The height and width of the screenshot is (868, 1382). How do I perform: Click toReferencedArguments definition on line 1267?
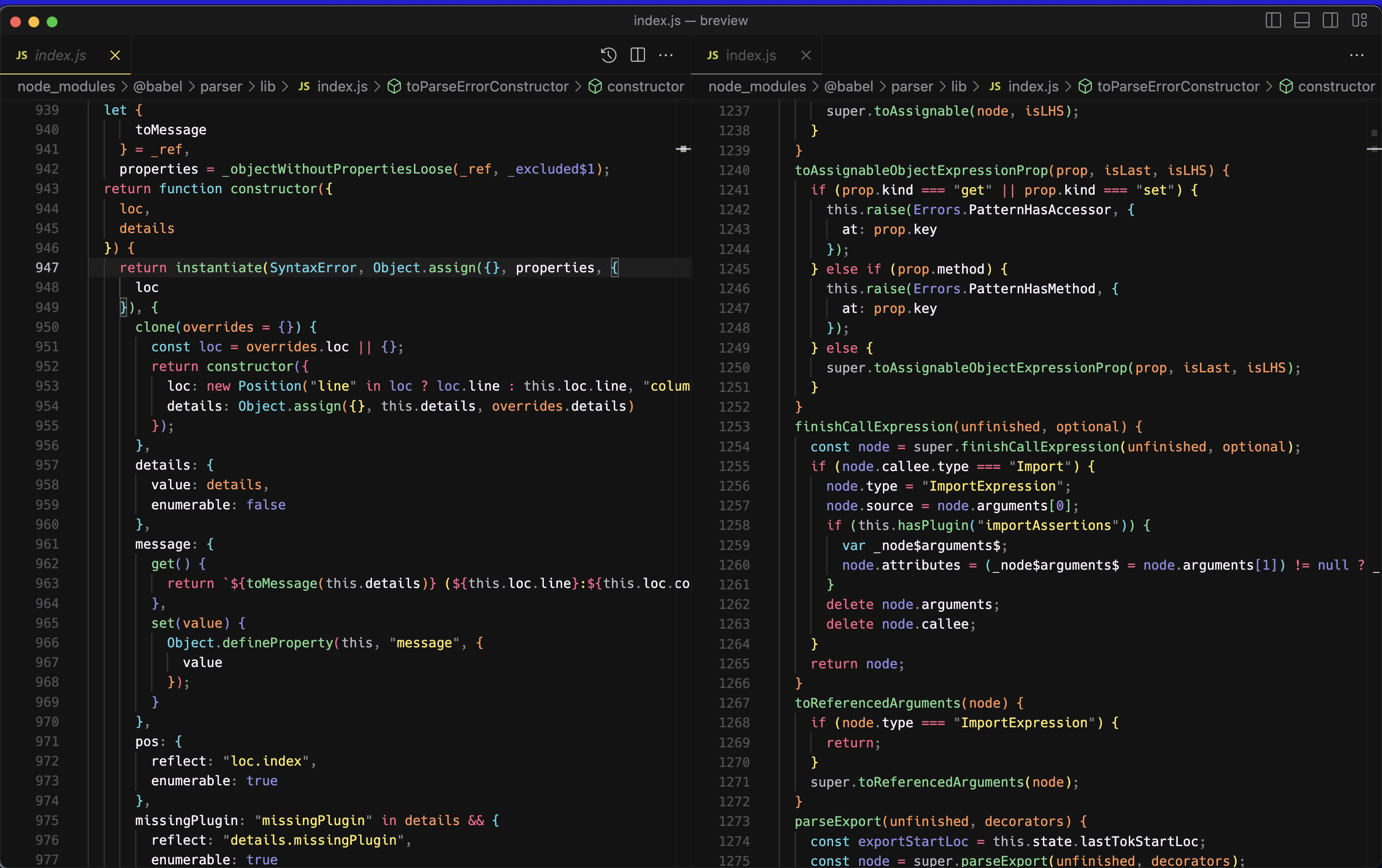[x=877, y=704]
